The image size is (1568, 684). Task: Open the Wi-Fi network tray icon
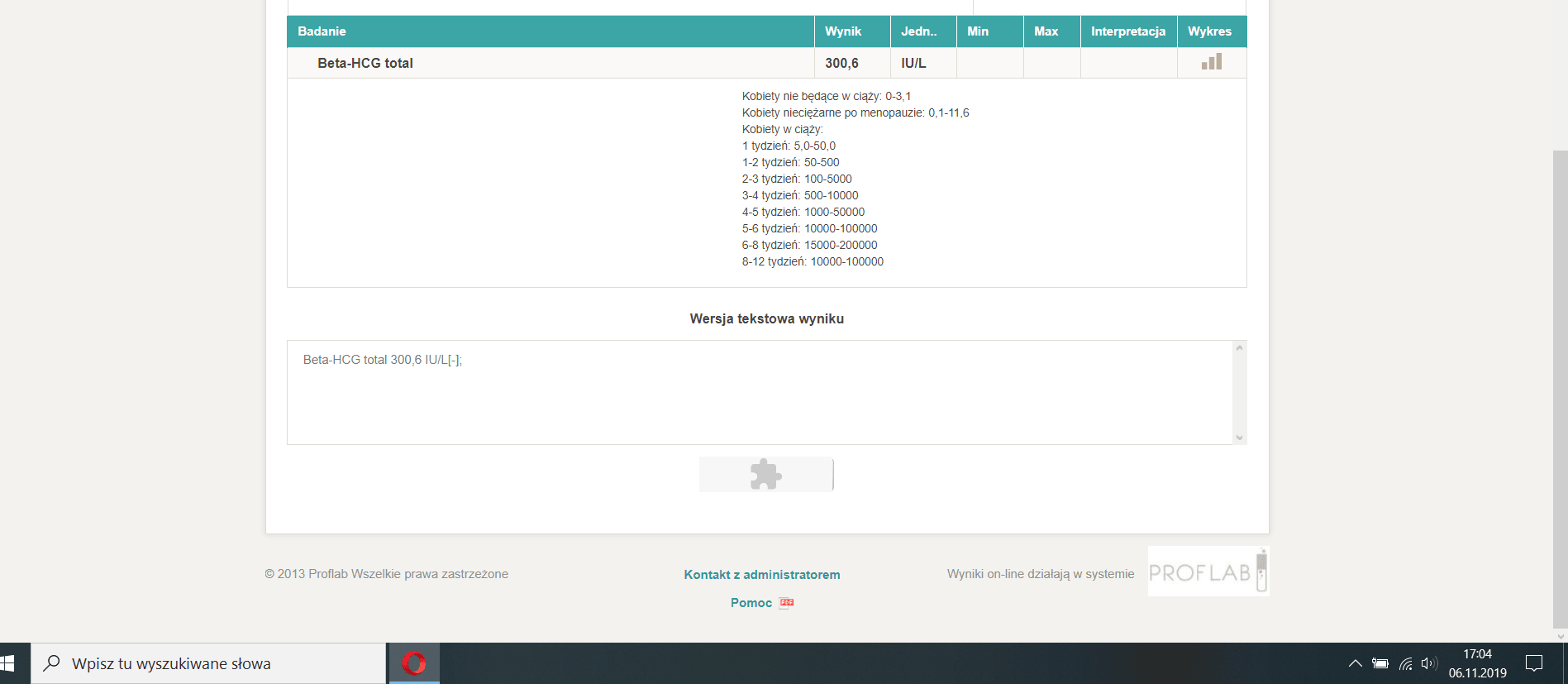point(1405,663)
